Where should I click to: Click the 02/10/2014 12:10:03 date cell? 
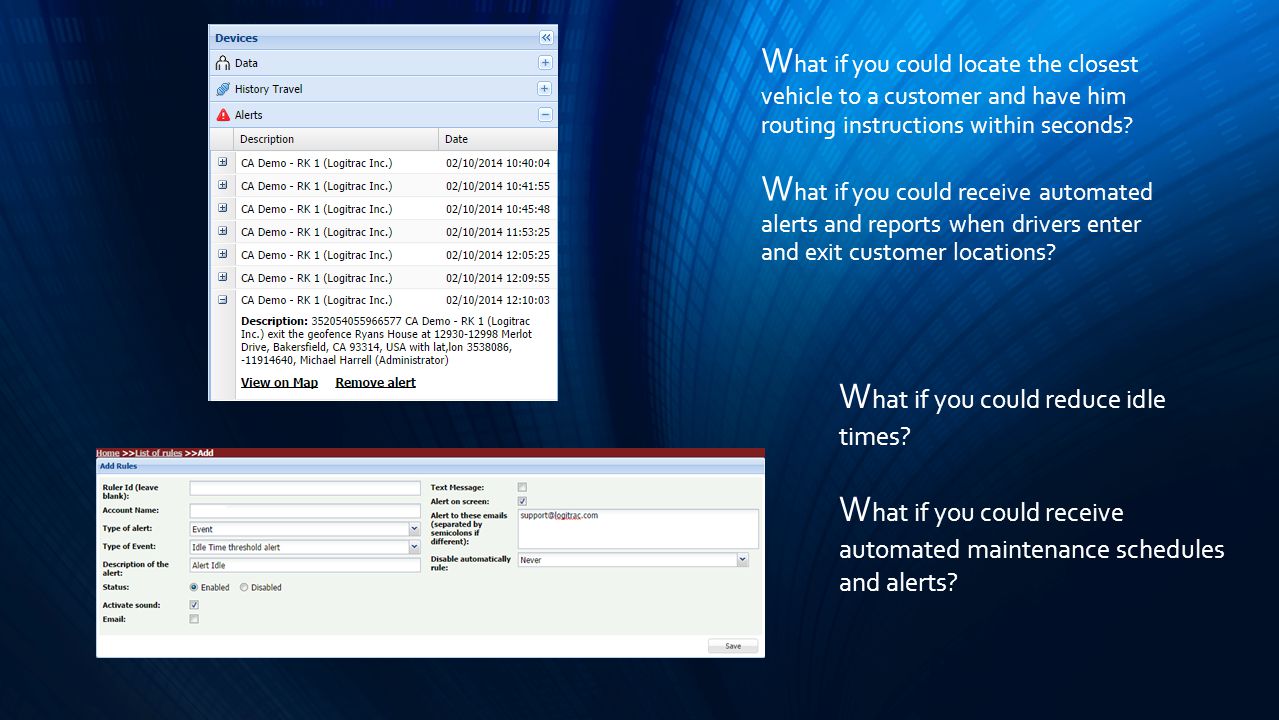pyautogui.click(x=498, y=300)
